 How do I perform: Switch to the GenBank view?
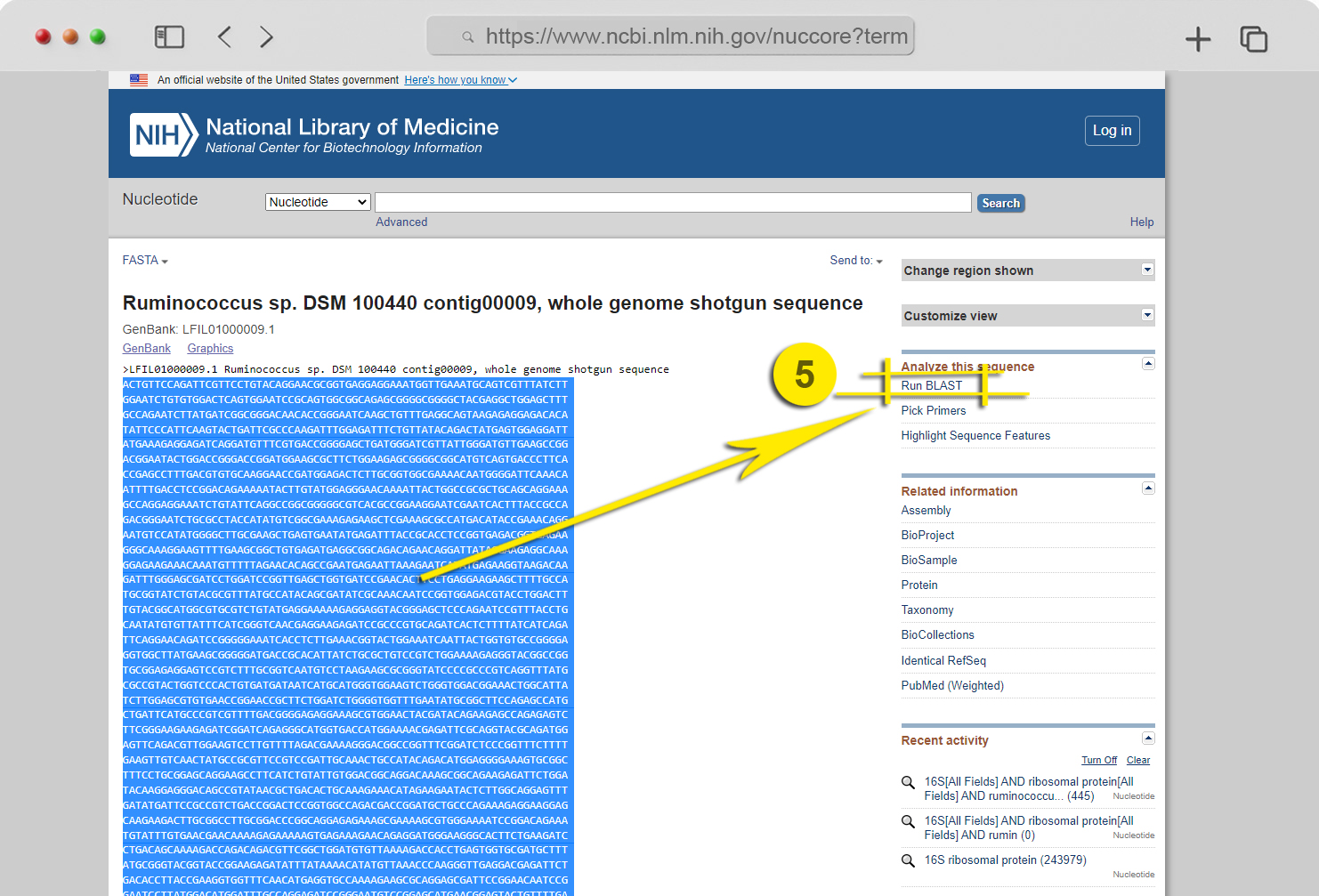pos(147,349)
